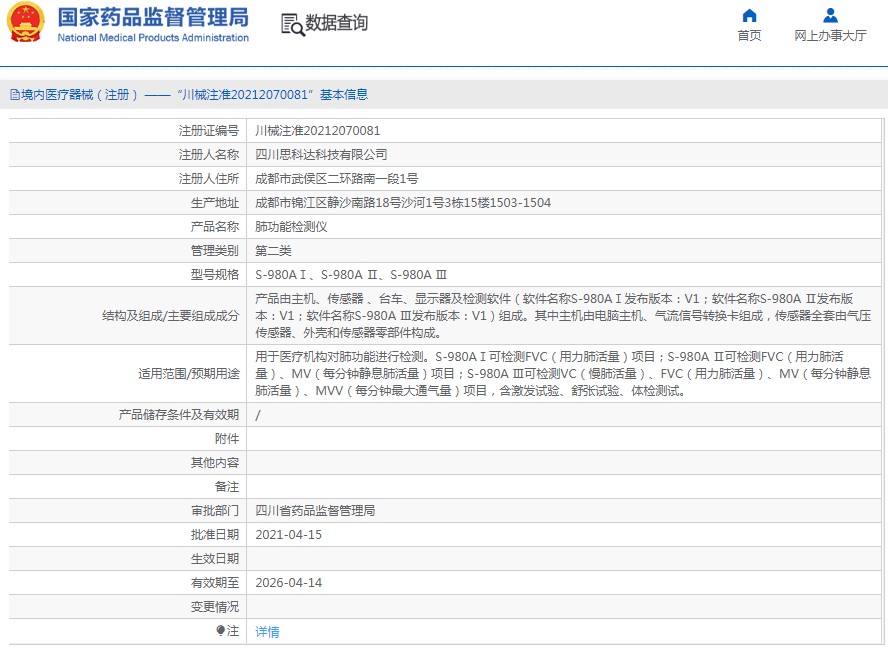Open the 首页 home link
Viewport: 888px width, 648px height.
coord(749,36)
